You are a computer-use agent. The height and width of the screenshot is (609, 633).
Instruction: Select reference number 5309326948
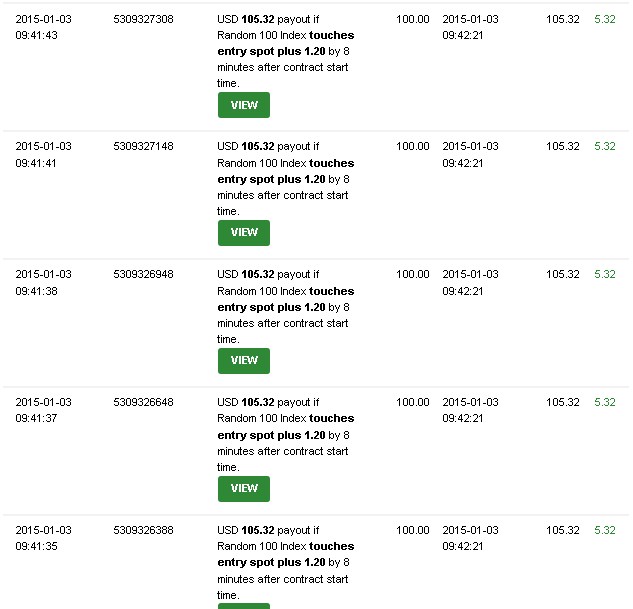point(143,274)
